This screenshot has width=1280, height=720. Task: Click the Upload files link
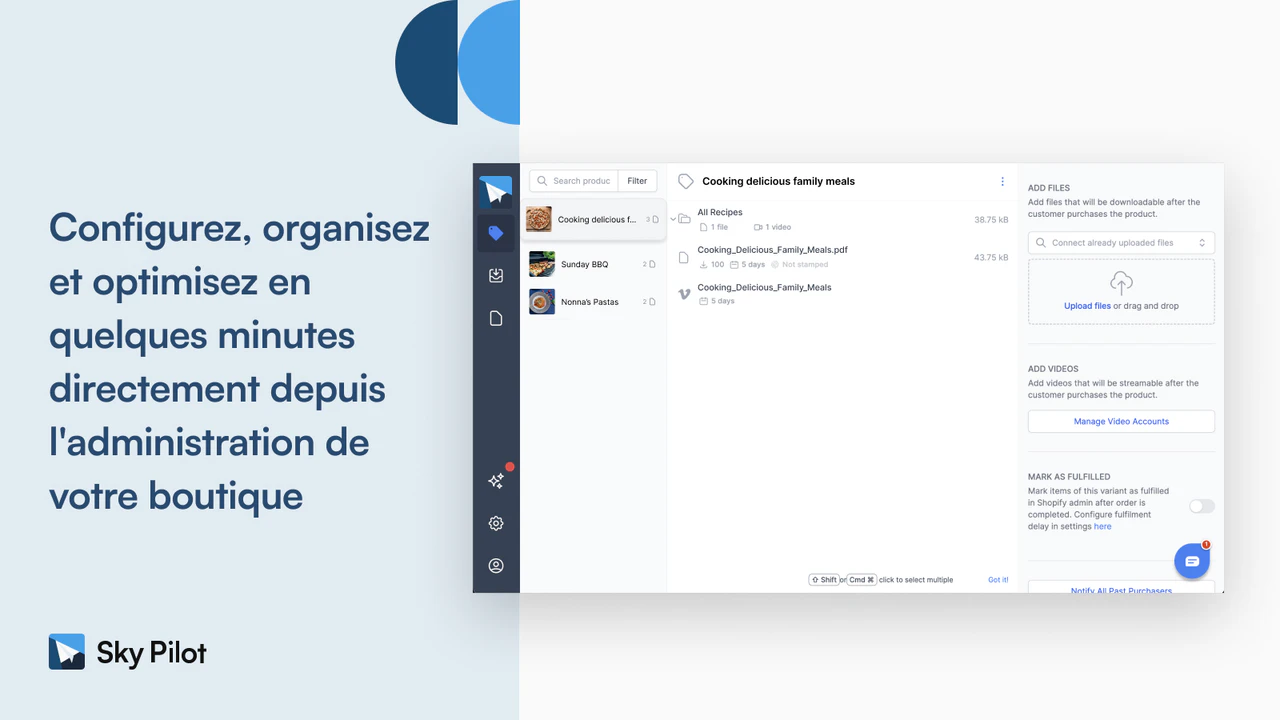point(1087,306)
